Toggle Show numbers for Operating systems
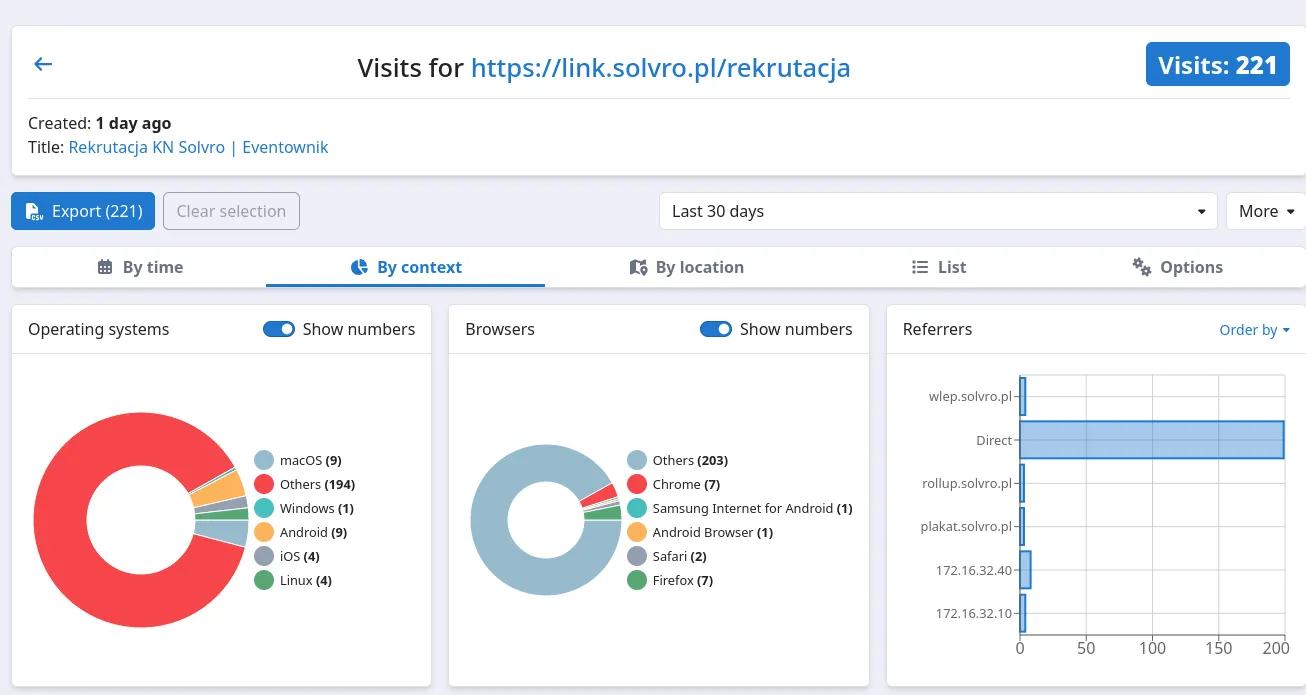 click(279, 329)
